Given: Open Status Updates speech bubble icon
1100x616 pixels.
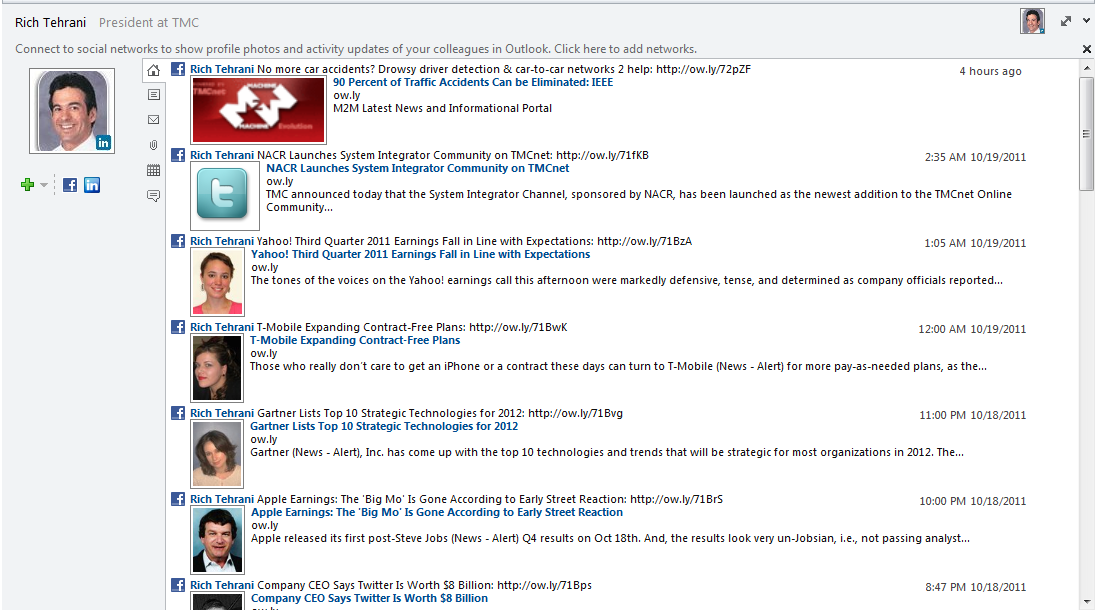Looking at the screenshot, I should point(153,196).
